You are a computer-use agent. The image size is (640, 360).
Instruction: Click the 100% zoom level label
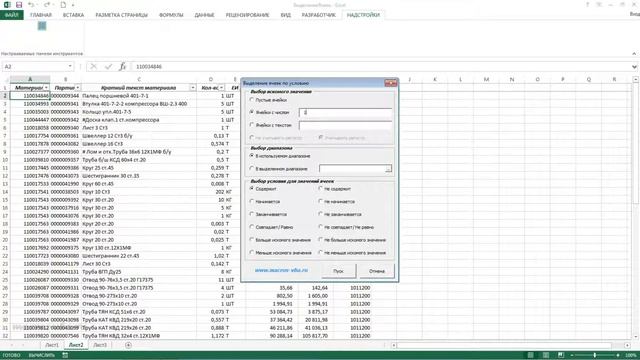630,355
